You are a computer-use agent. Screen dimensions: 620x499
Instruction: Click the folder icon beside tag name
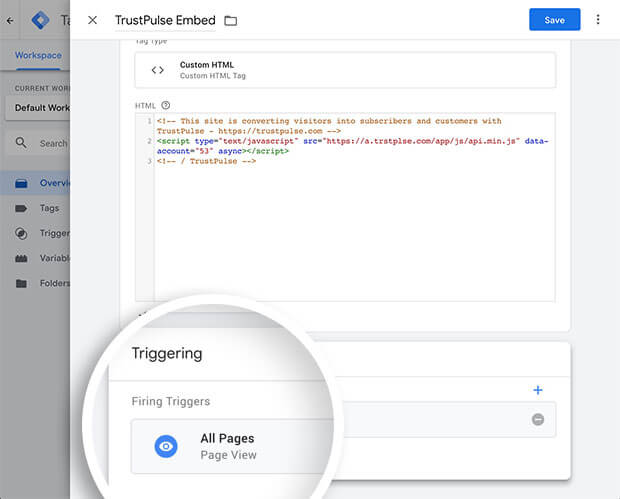[x=231, y=21]
